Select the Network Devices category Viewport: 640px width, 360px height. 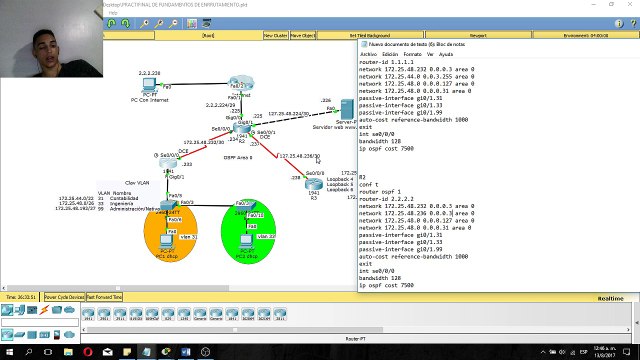pyautogui.click(x=7, y=310)
